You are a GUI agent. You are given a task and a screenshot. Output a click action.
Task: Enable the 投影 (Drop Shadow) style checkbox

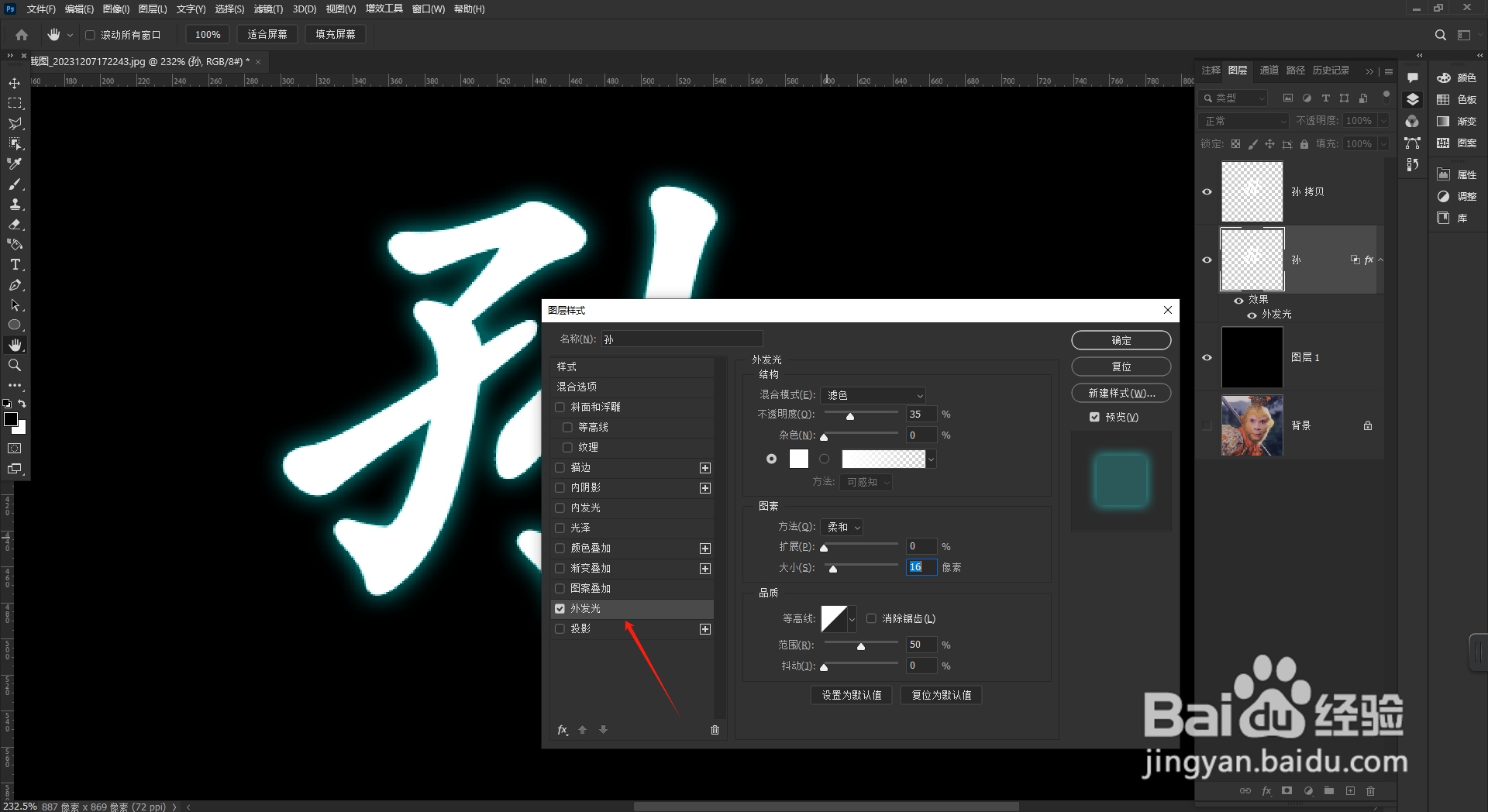coord(561,628)
